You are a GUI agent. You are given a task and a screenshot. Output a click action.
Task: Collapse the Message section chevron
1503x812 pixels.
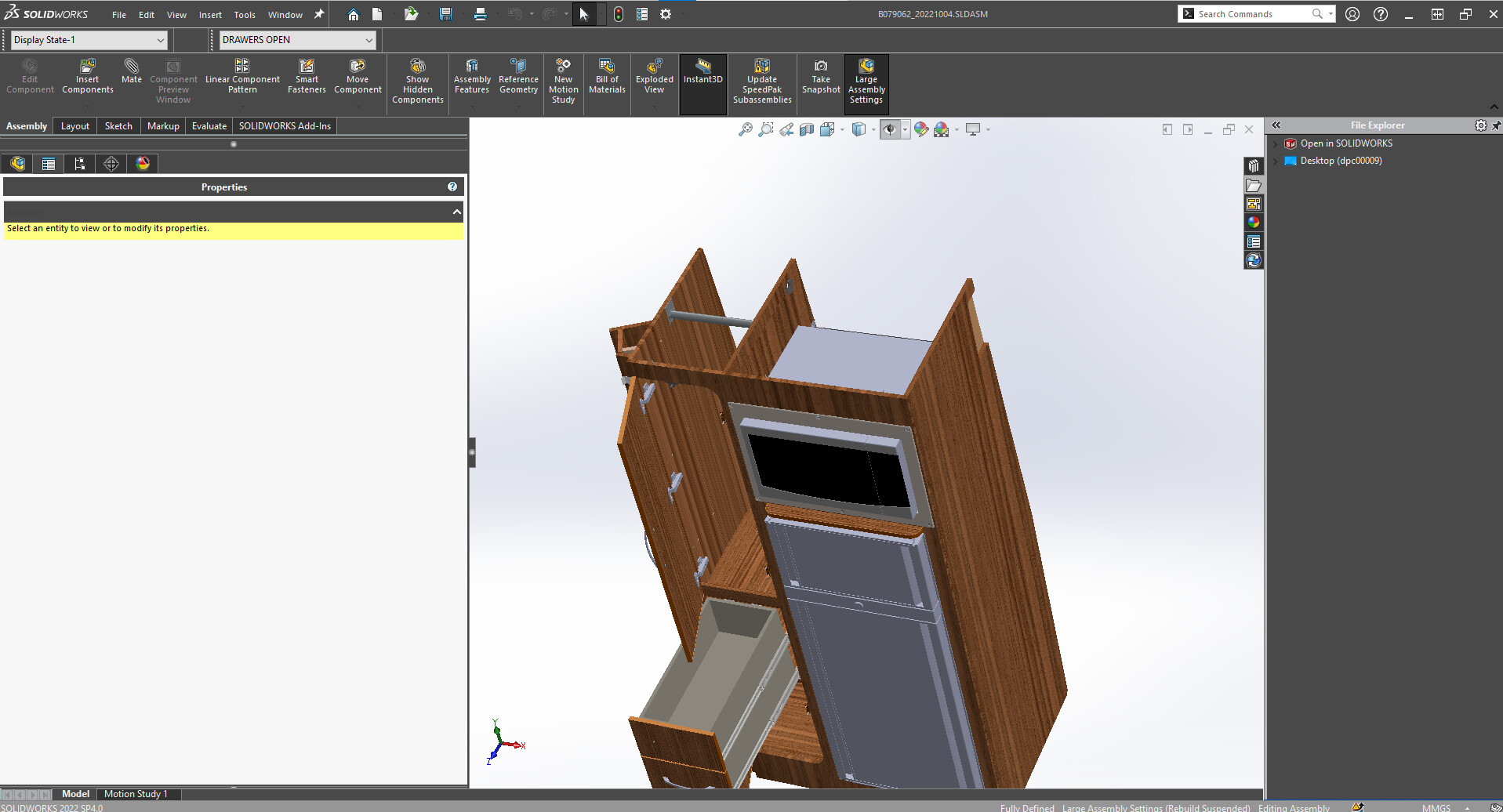pos(456,212)
